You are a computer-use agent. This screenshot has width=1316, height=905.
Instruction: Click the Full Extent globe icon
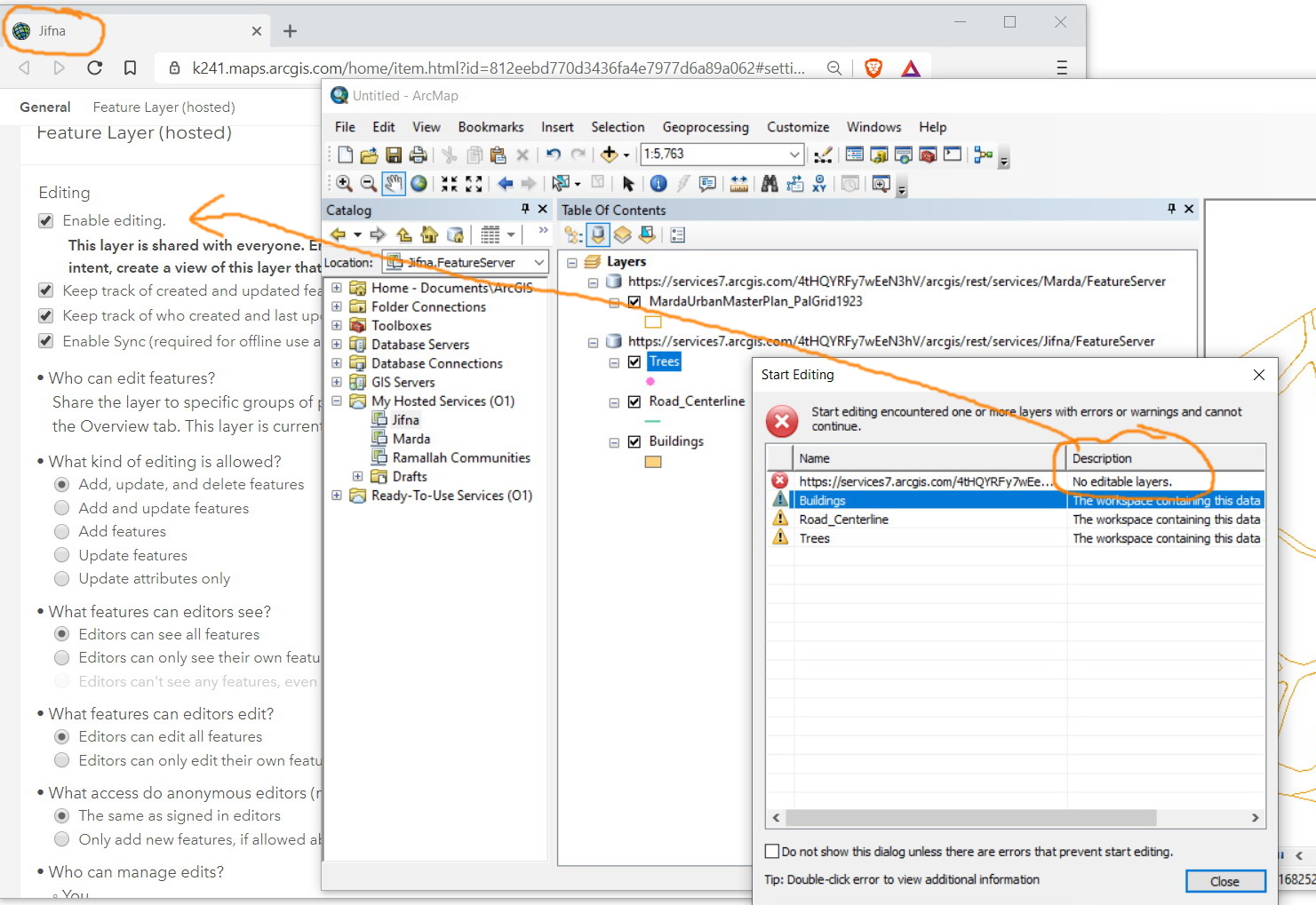[x=418, y=184]
